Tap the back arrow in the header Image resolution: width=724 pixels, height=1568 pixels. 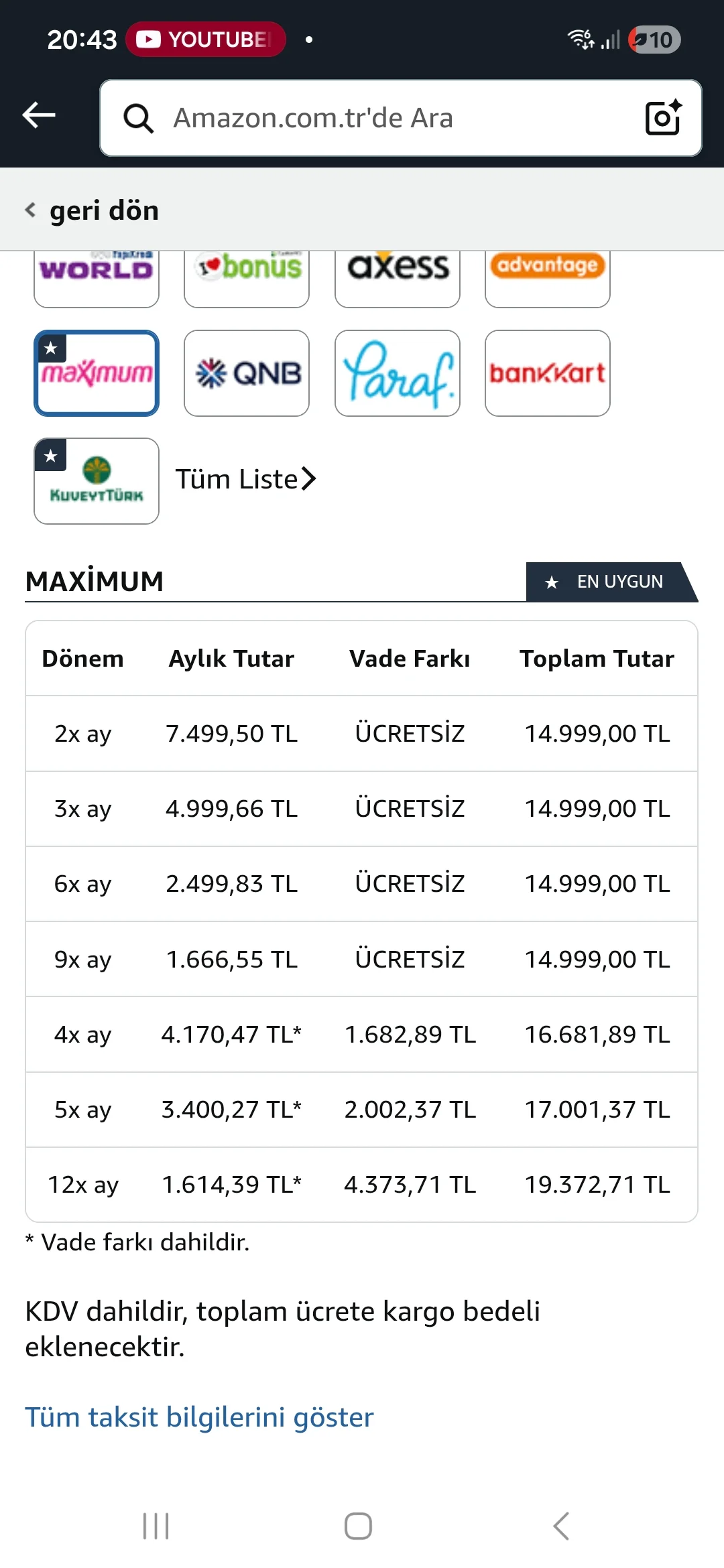39,115
